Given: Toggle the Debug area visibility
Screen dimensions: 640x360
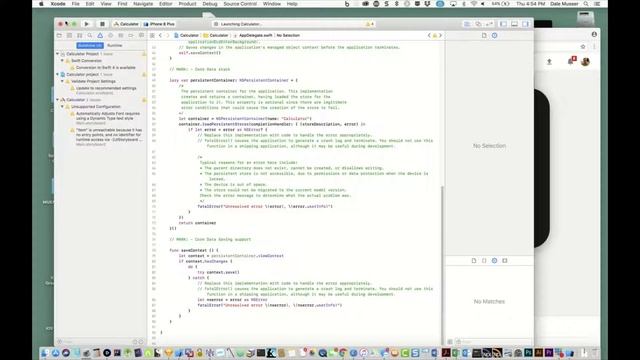Looking at the screenshot, I should click(x=514, y=24).
